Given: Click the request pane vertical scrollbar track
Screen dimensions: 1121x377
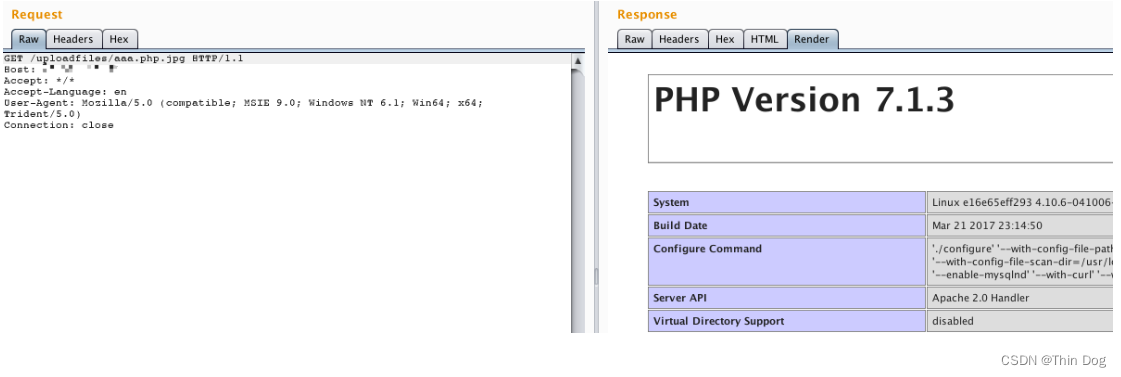Looking at the screenshot, I should tap(578, 200).
